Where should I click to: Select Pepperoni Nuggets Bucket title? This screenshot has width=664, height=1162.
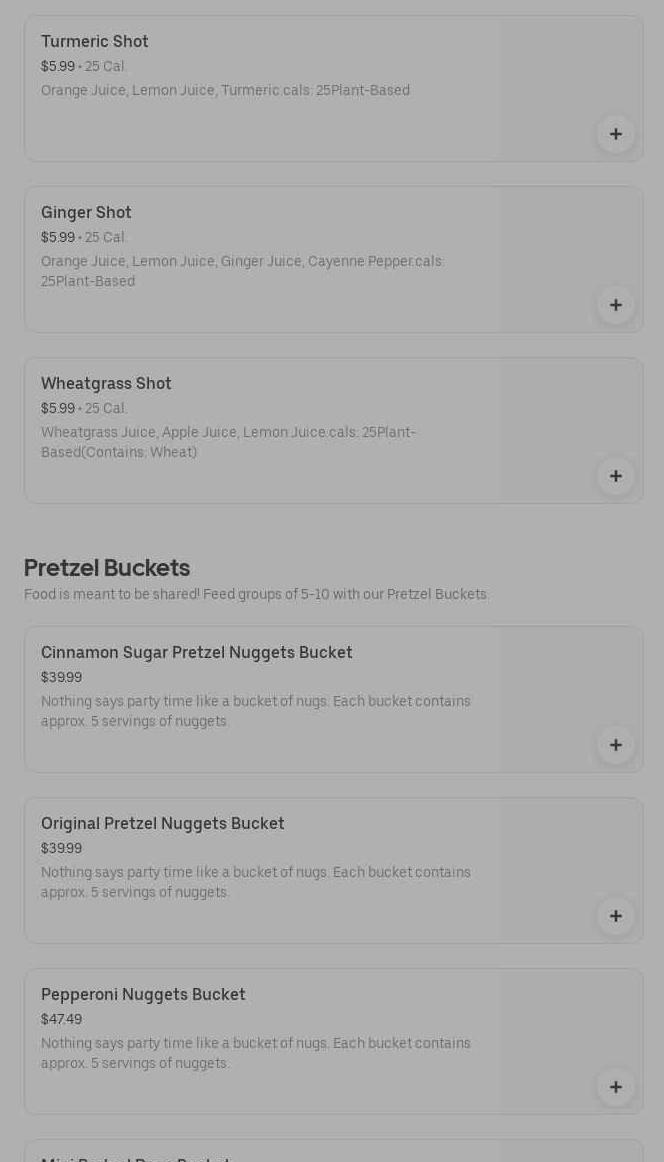(x=143, y=995)
